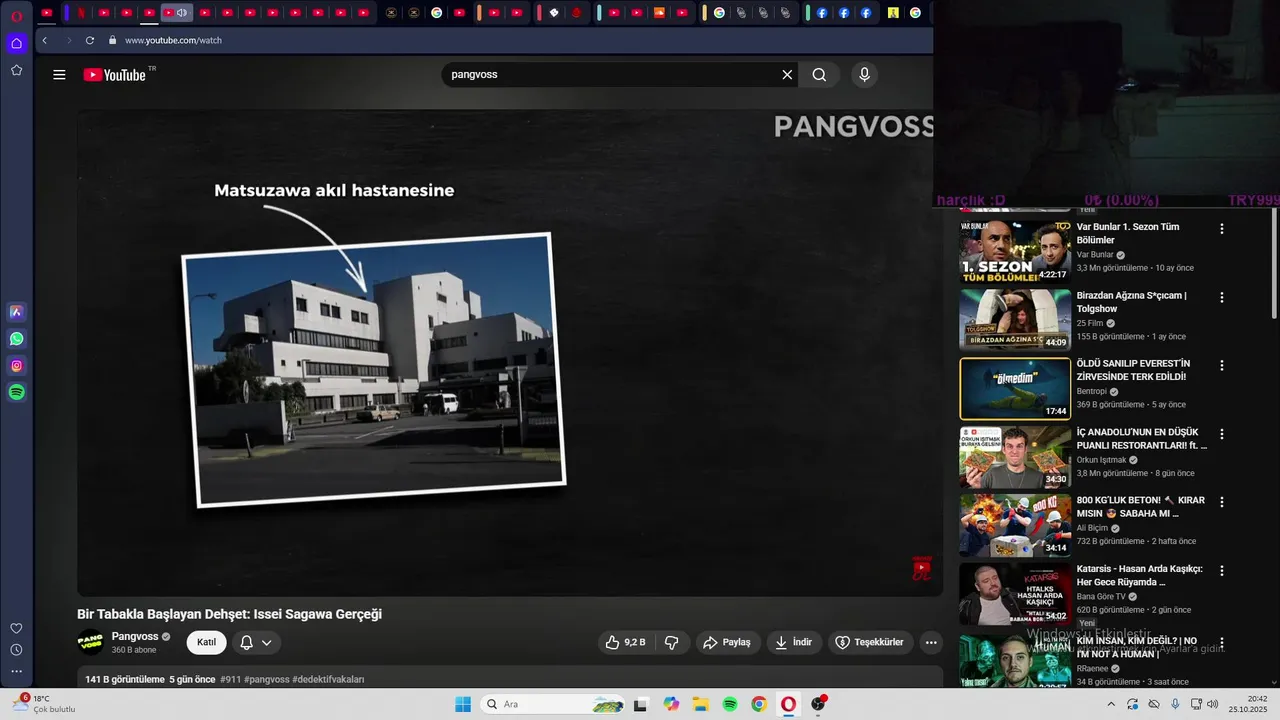This screenshot has height=720, width=1280.
Task: Open Opera sidebar history clock icon
Action: tap(16, 650)
